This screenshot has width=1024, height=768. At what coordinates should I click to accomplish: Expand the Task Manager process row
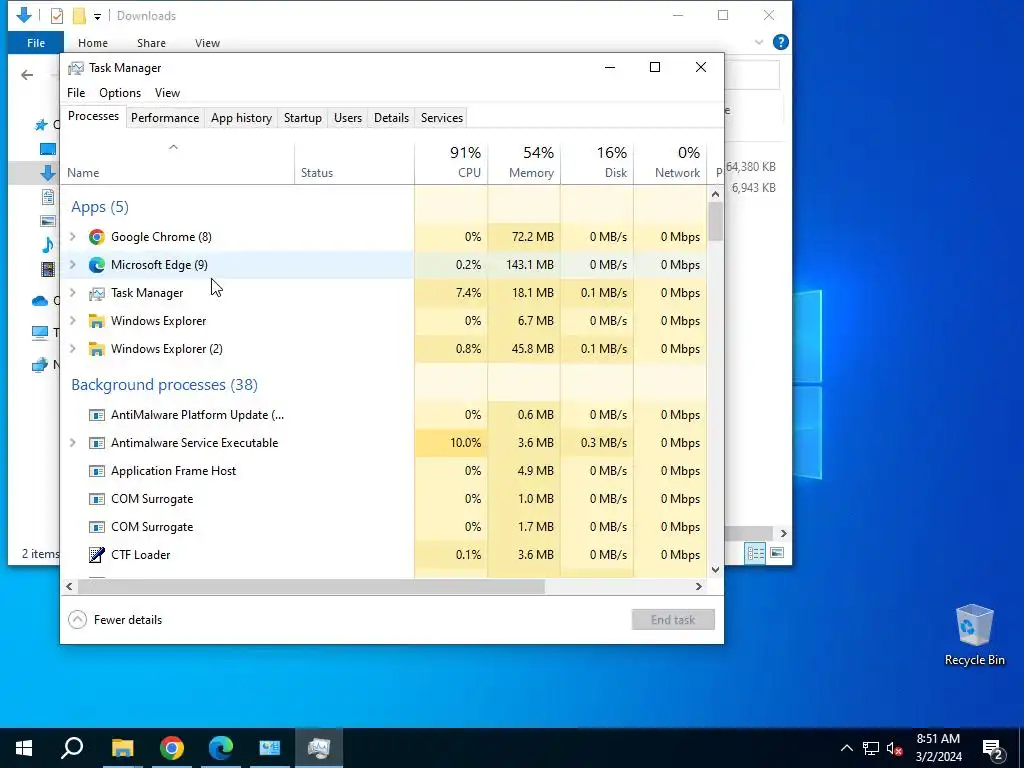click(x=72, y=293)
